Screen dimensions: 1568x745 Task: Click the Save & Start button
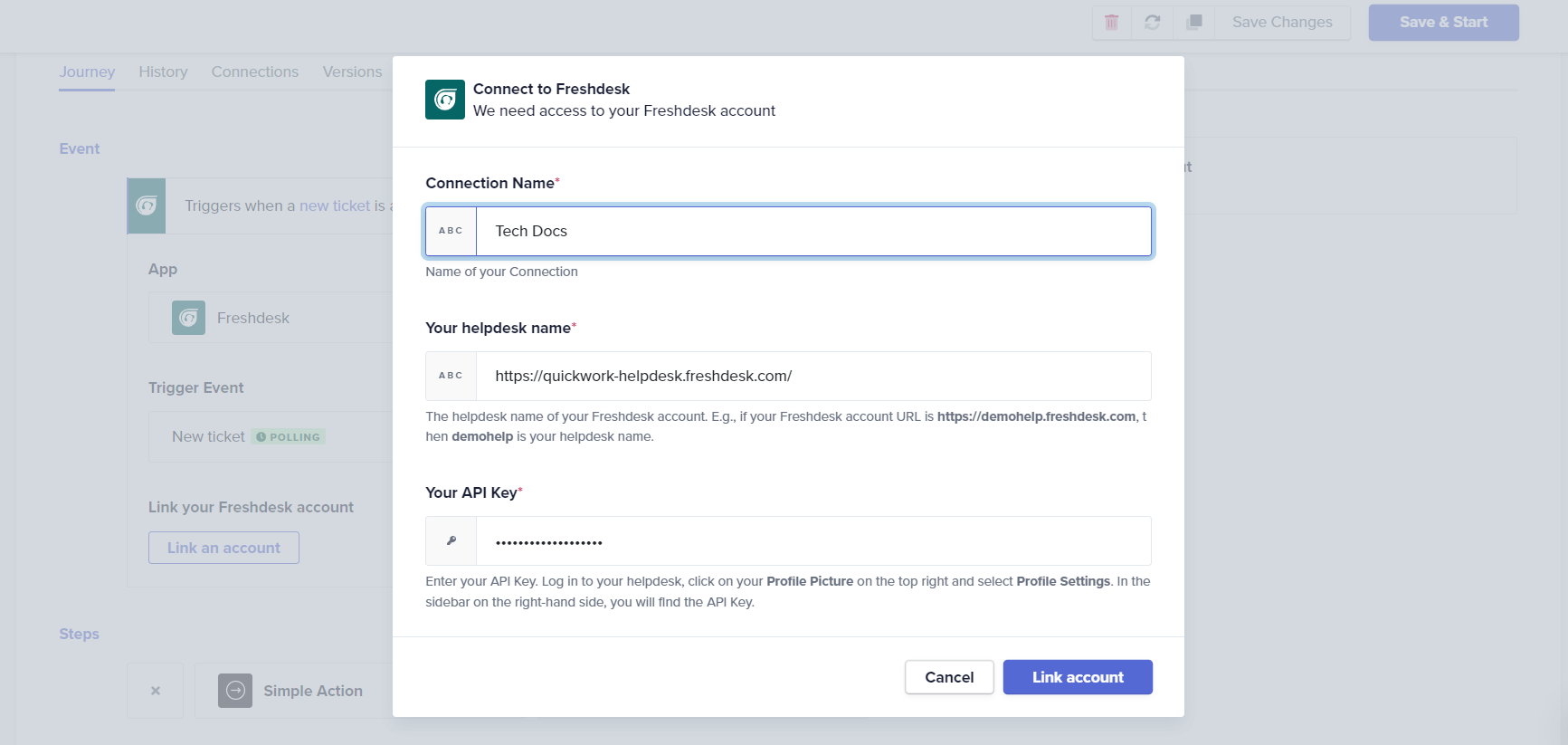[1443, 23]
